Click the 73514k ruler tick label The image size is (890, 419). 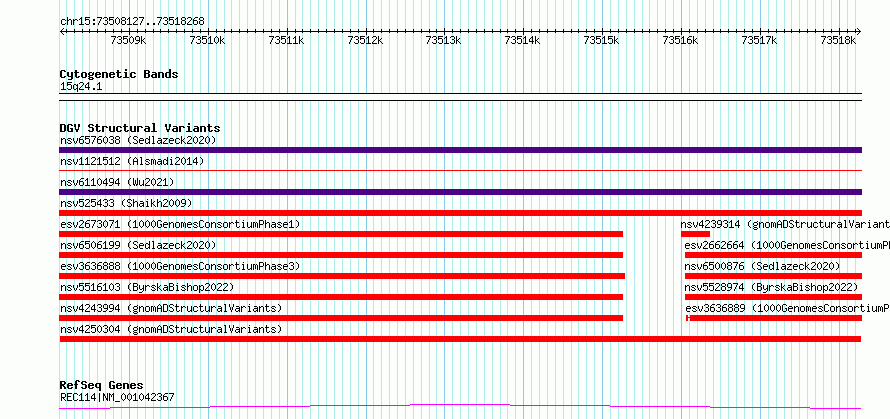523,40
